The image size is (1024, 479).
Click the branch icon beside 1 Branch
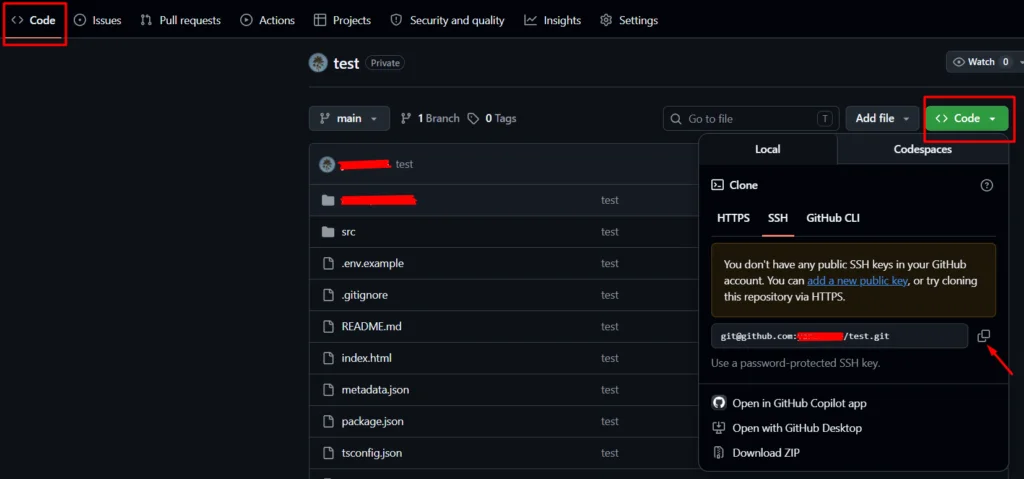click(406, 118)
